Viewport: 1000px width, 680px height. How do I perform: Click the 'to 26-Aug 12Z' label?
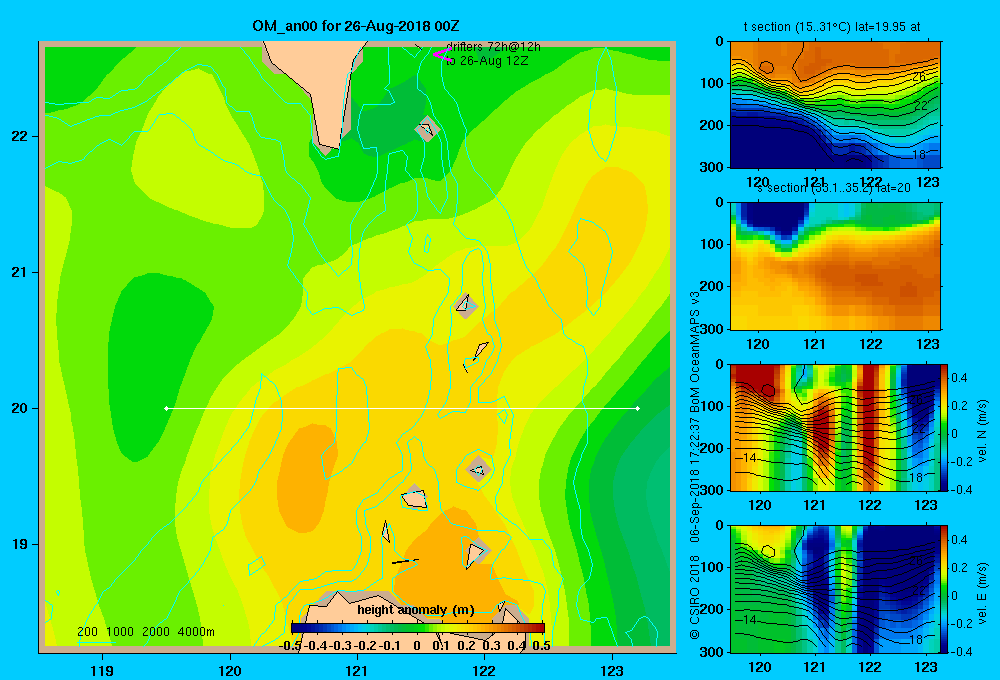[x=487, y=61]
